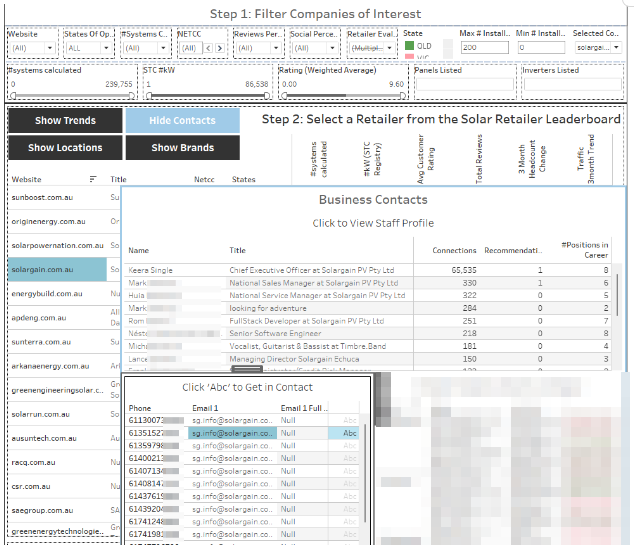Select energybuild.com.au row
634x548 pixels.
(x=47, y=294)
